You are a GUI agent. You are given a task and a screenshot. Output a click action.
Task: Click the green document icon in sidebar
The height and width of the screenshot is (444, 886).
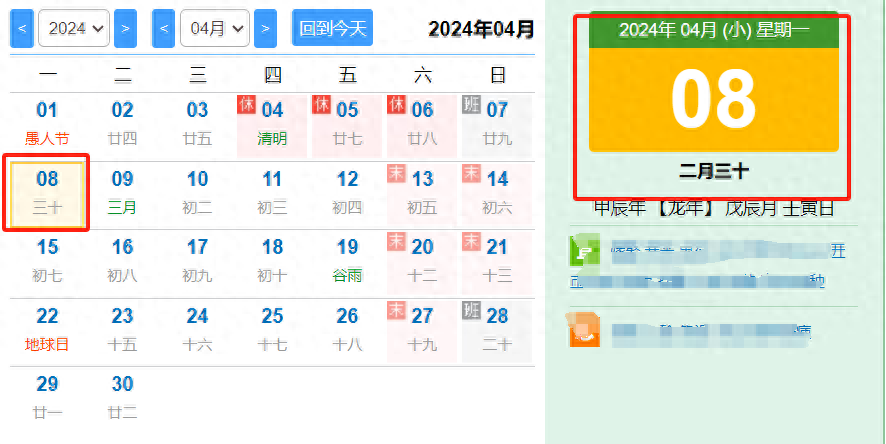pos(584,250)
